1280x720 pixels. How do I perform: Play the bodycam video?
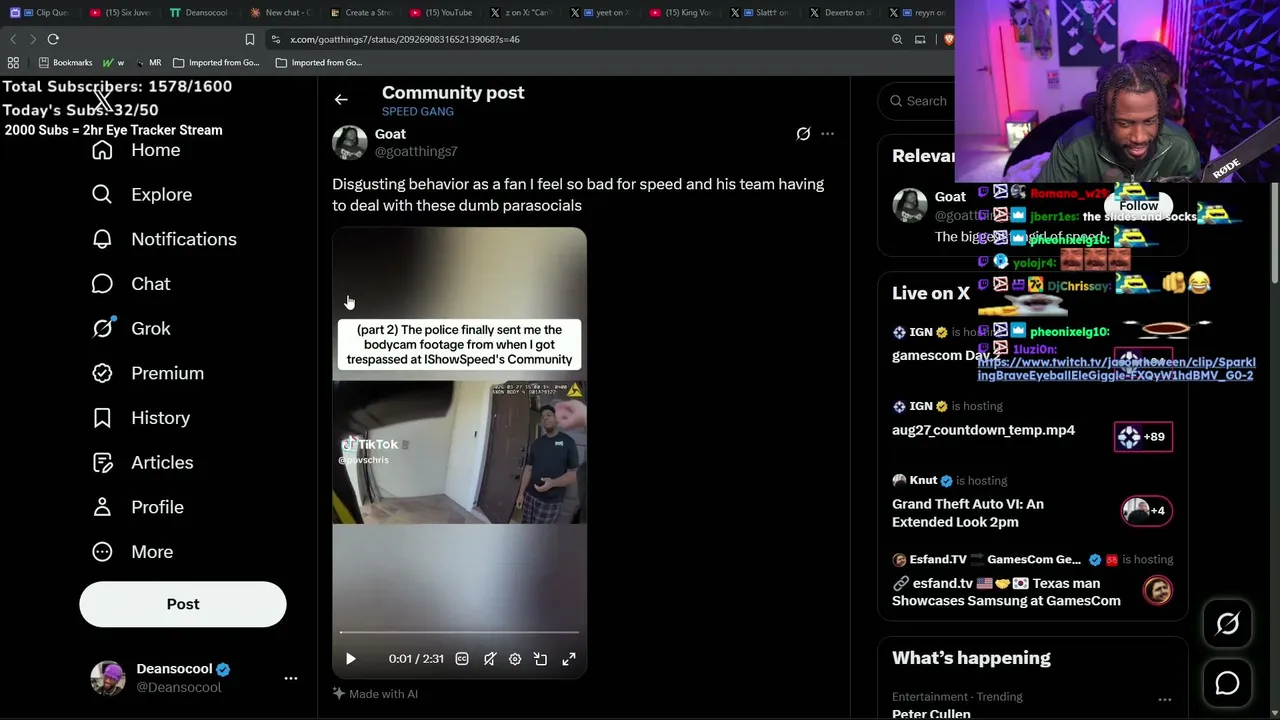tap(351, 659)
